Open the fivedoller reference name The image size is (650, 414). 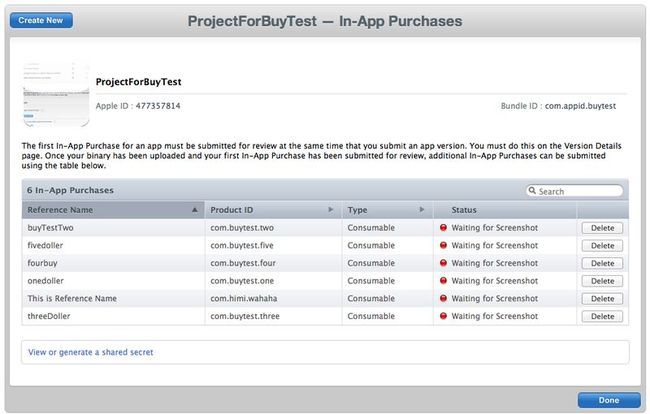point(45,245)
